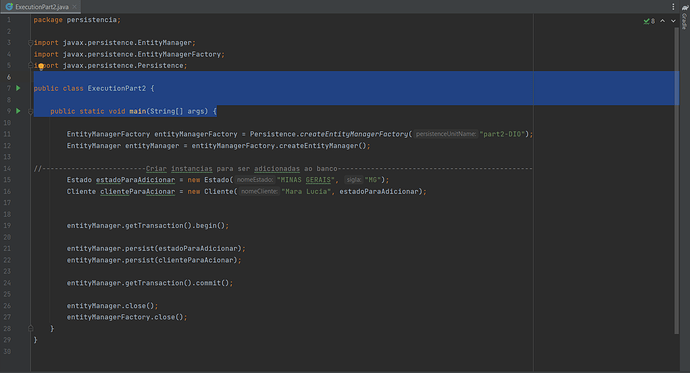Open the Gradle tool window
Image resolution: width=690 pixels, height=373 pixels.
[x=684, y=18]
